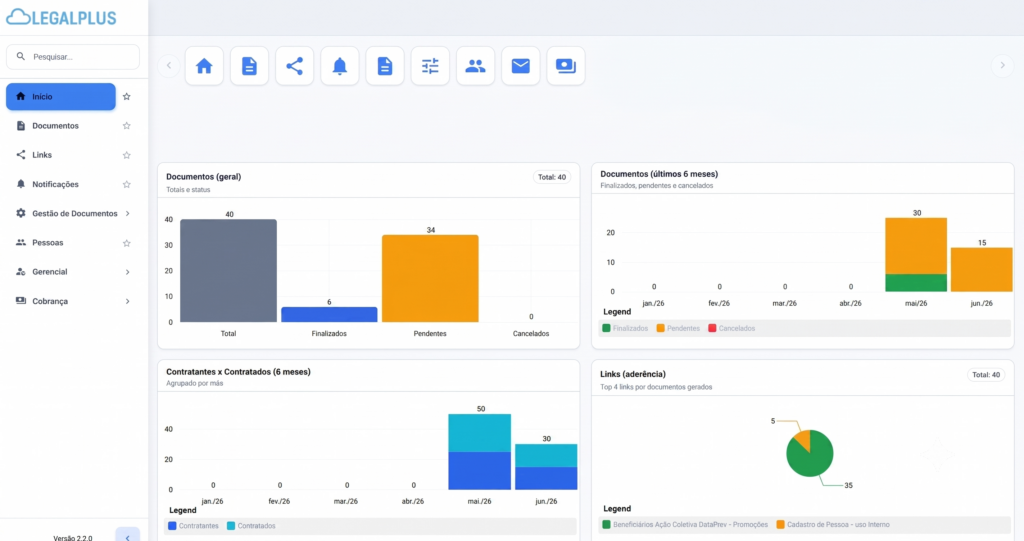Favorite the Início item with its star
The width and height of the screenshot is (1024, 541).
(x=127, y=97)
